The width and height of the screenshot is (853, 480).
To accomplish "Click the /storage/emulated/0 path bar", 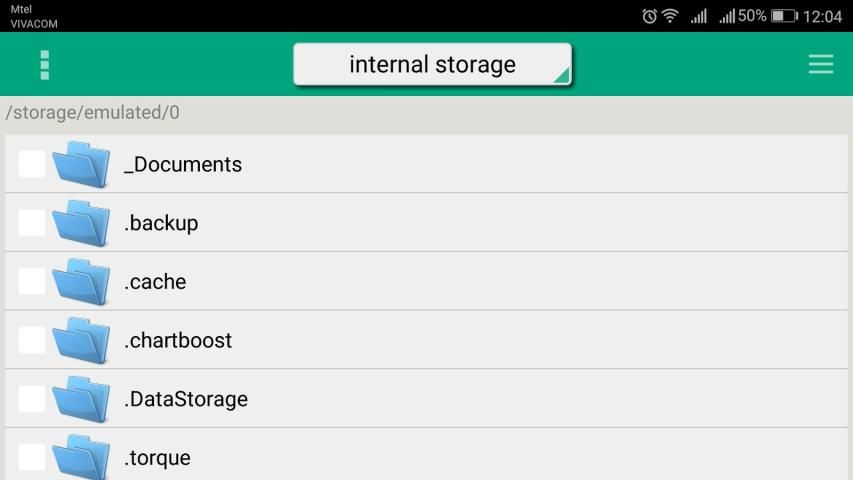I will click(x=93, y=112).
